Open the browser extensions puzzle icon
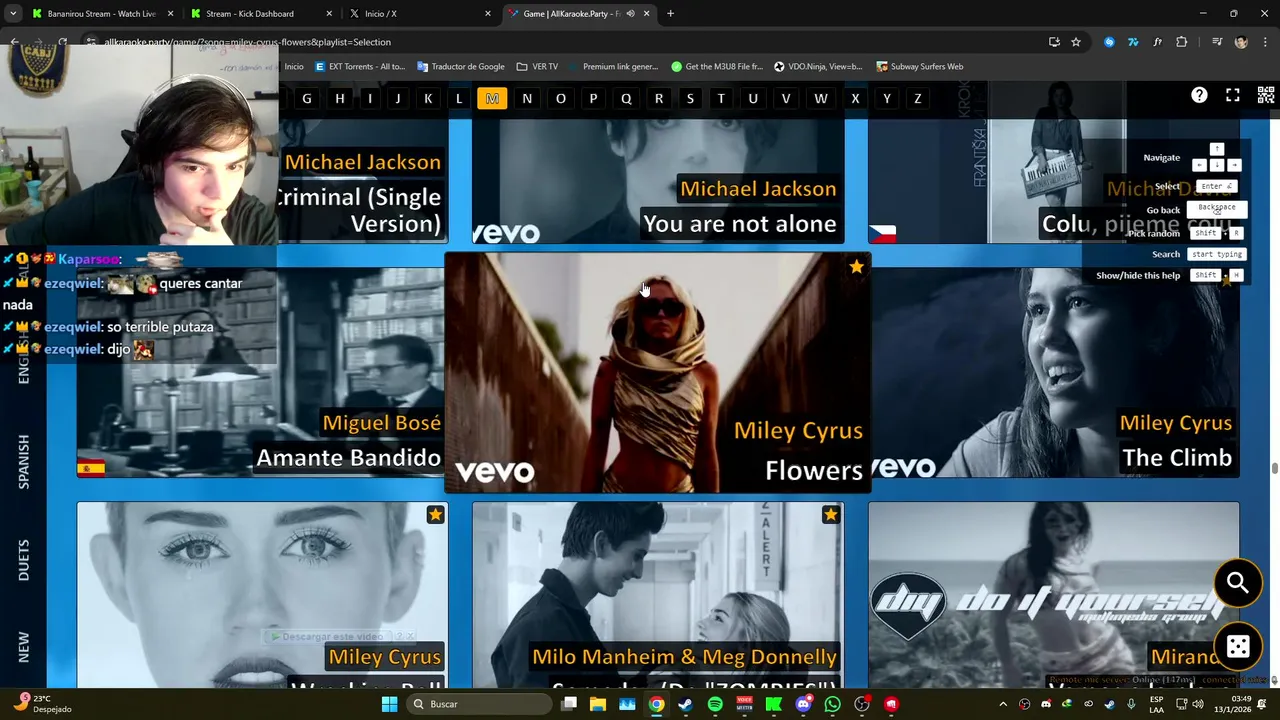The image size is (1280, 720). click(1182, 42)
